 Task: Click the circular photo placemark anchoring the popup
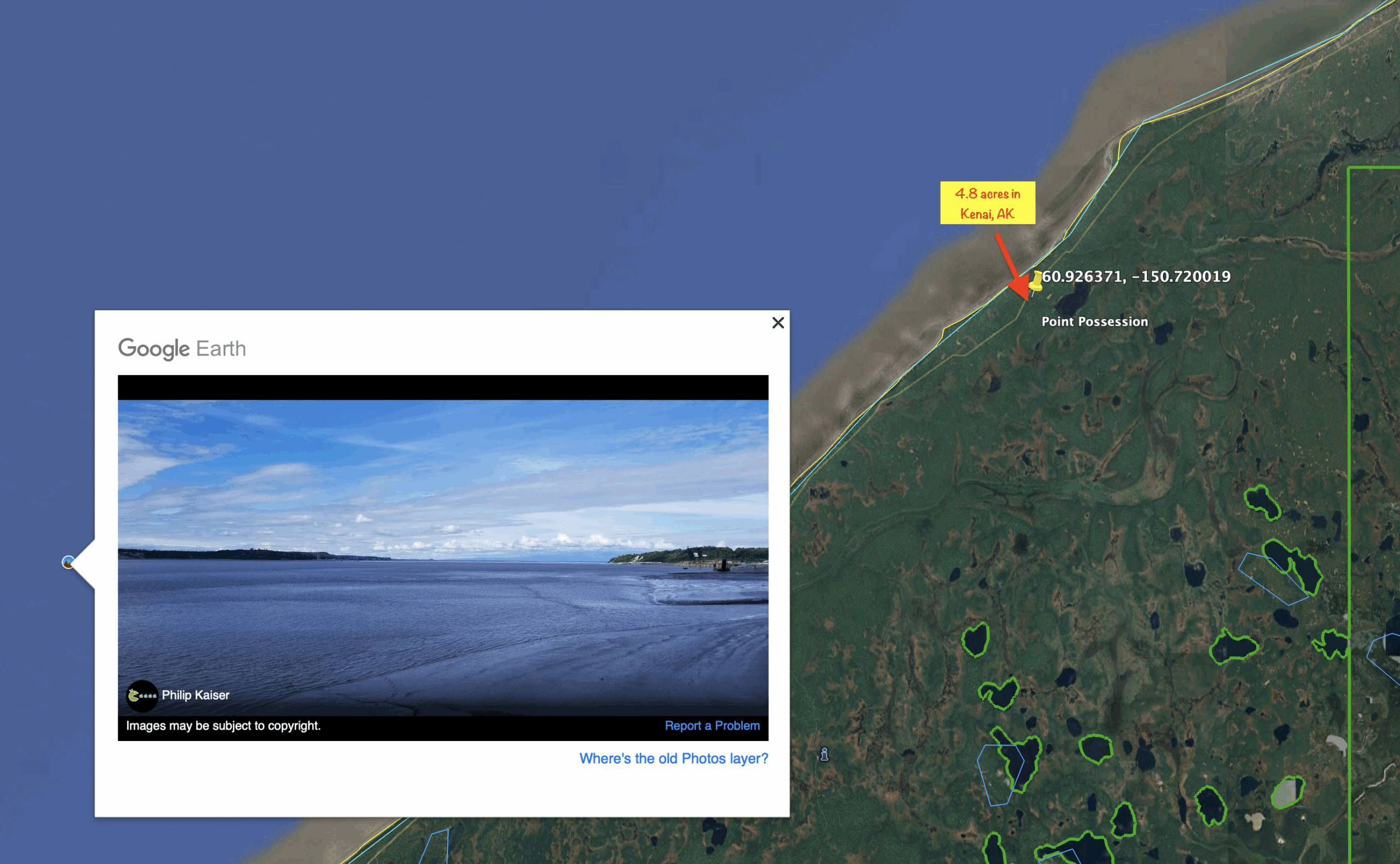pos(67,562)
